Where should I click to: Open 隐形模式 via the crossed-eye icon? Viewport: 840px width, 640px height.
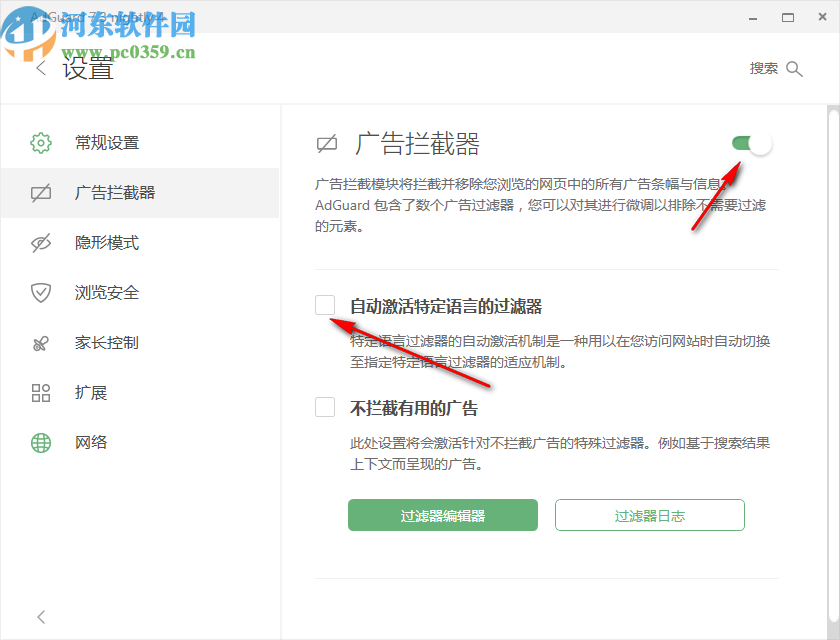(40, 242)
